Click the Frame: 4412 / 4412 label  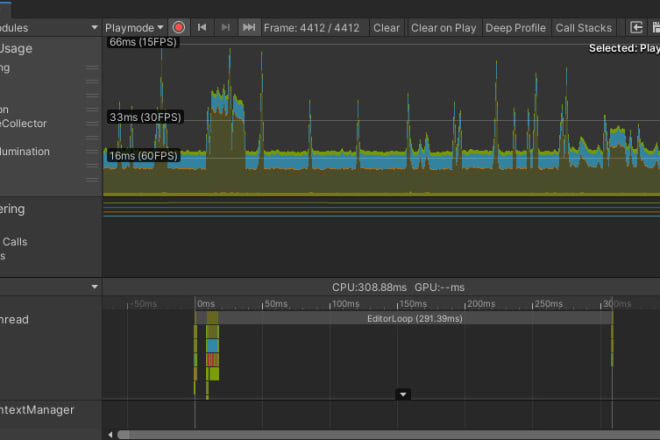[x=311, y=28]
